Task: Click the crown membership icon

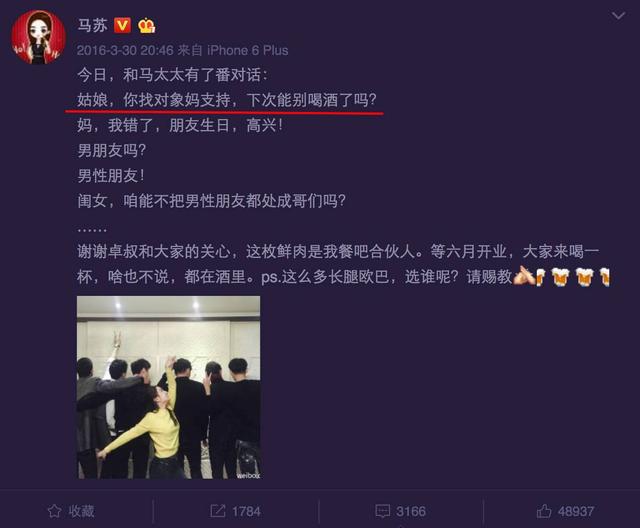Action: click(x=146, y=26)
